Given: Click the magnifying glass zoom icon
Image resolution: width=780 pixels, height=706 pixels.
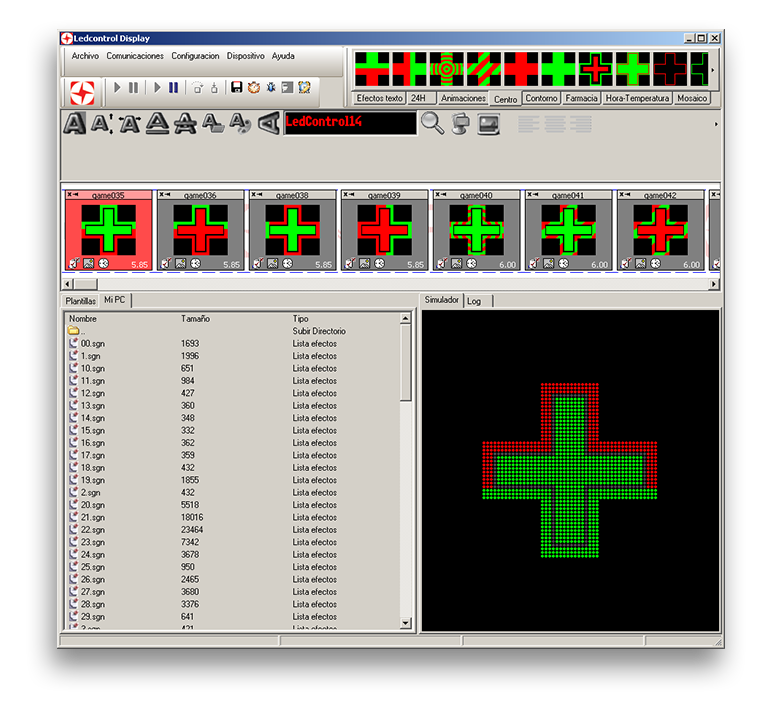Looking at the screenshot, I should pos(432,123).
